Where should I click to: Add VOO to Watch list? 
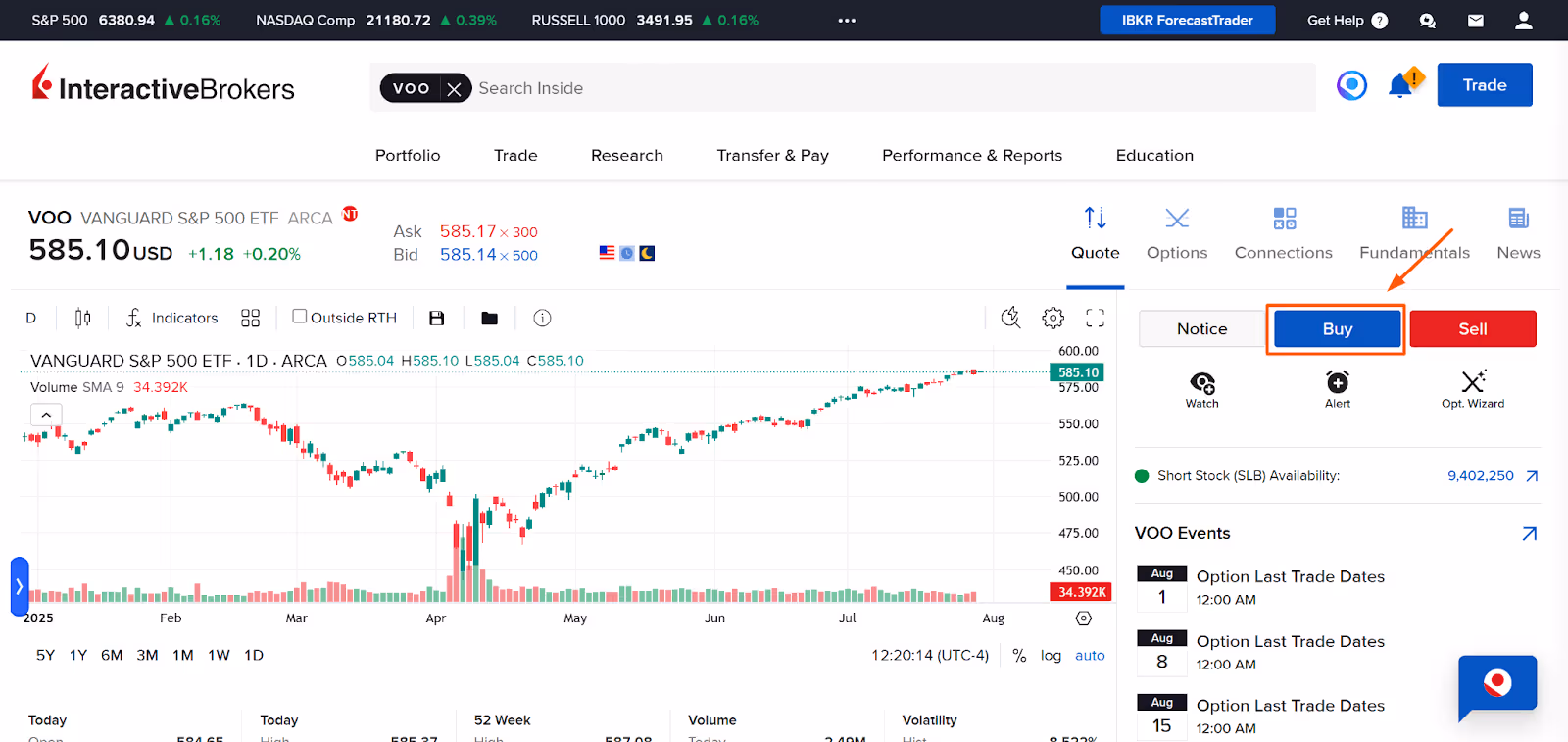tap(1201, 389)
